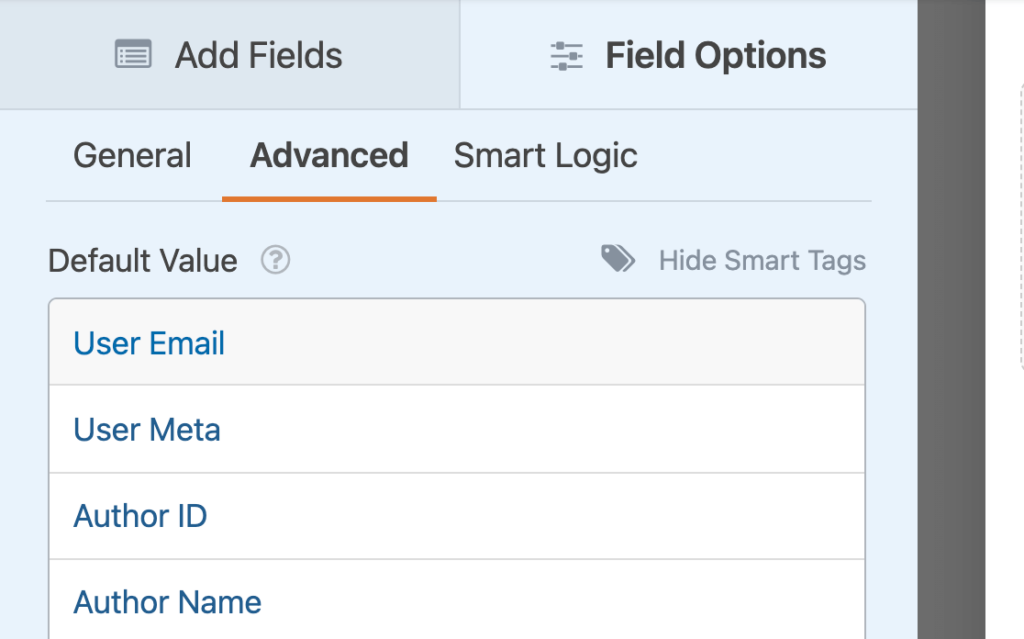Switch to the Smart Logic tab
The height and width of the screenshot is (639, 1024).
(545, 155)
